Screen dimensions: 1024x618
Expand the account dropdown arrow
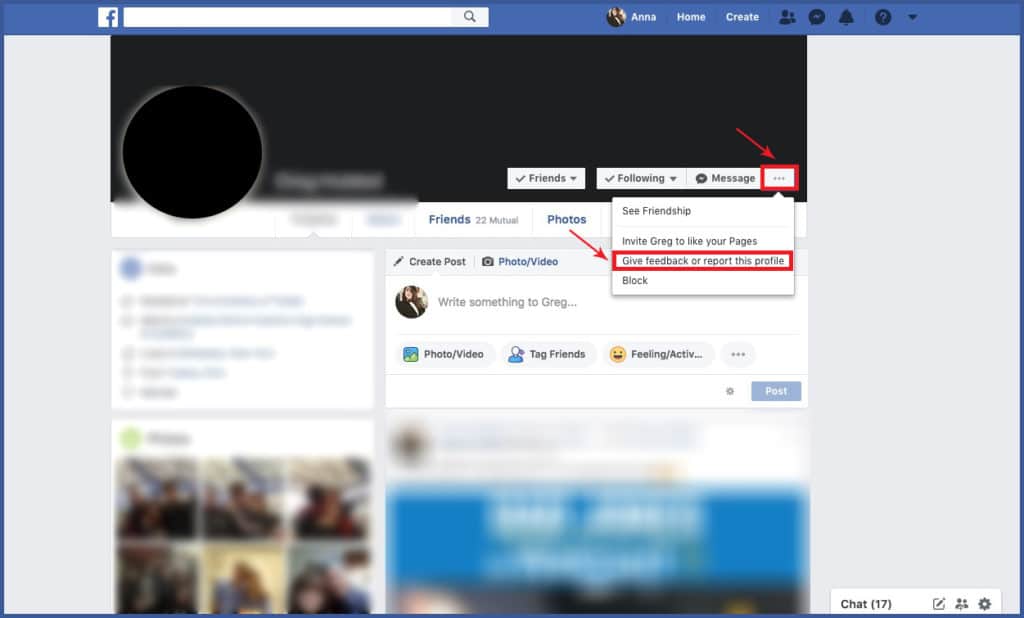click(x=912, y=18)
